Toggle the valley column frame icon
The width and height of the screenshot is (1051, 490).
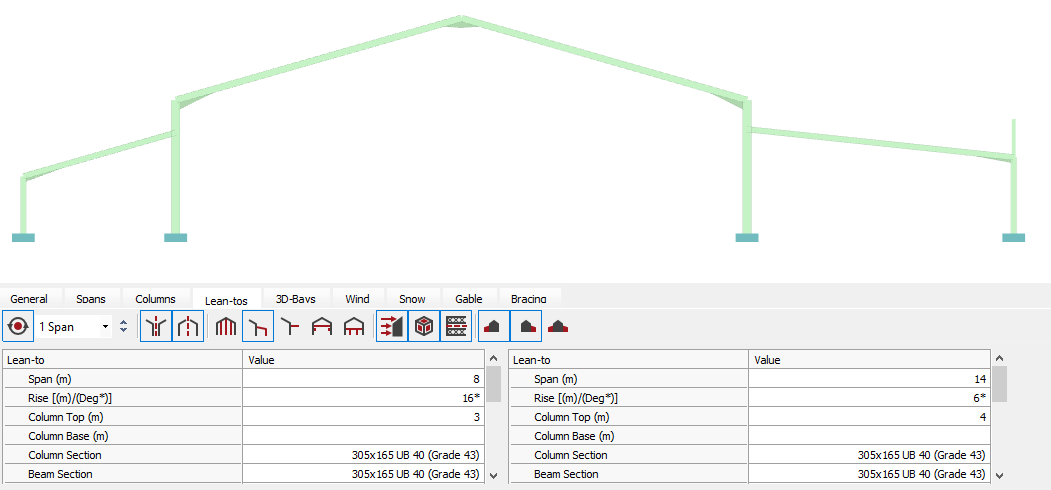156,327
